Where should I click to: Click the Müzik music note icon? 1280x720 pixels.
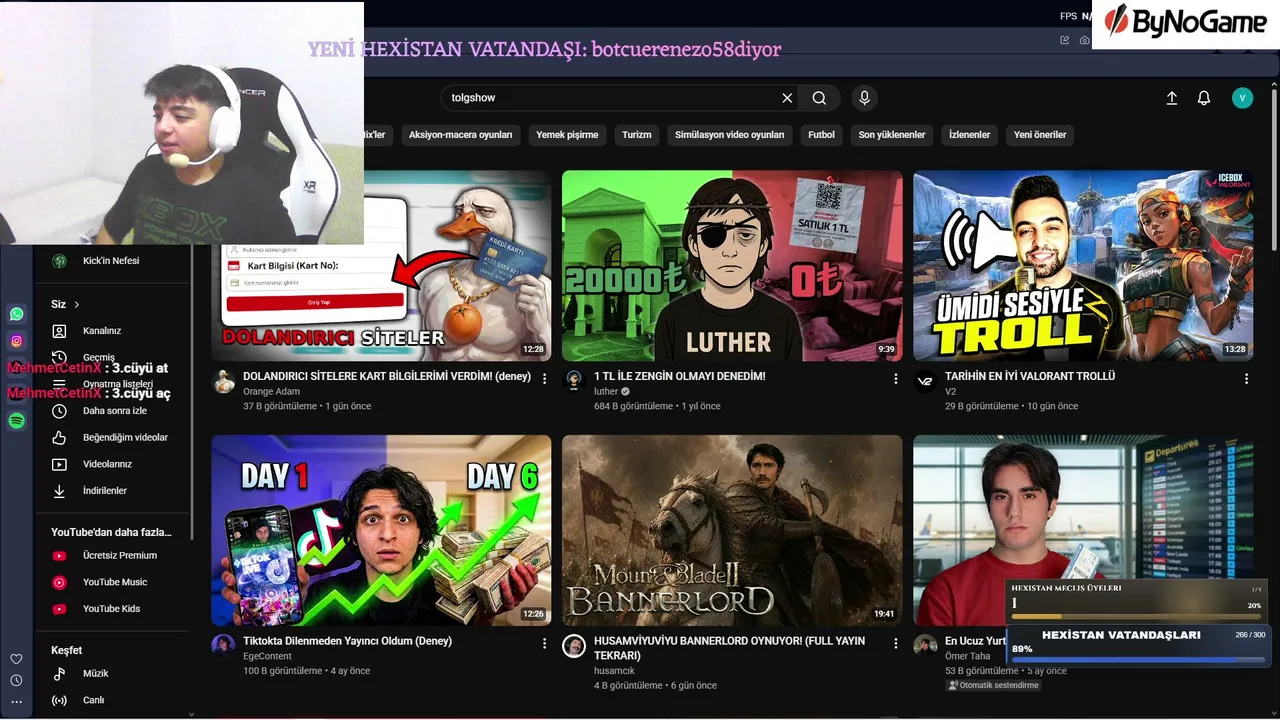(x=59, y=674)
